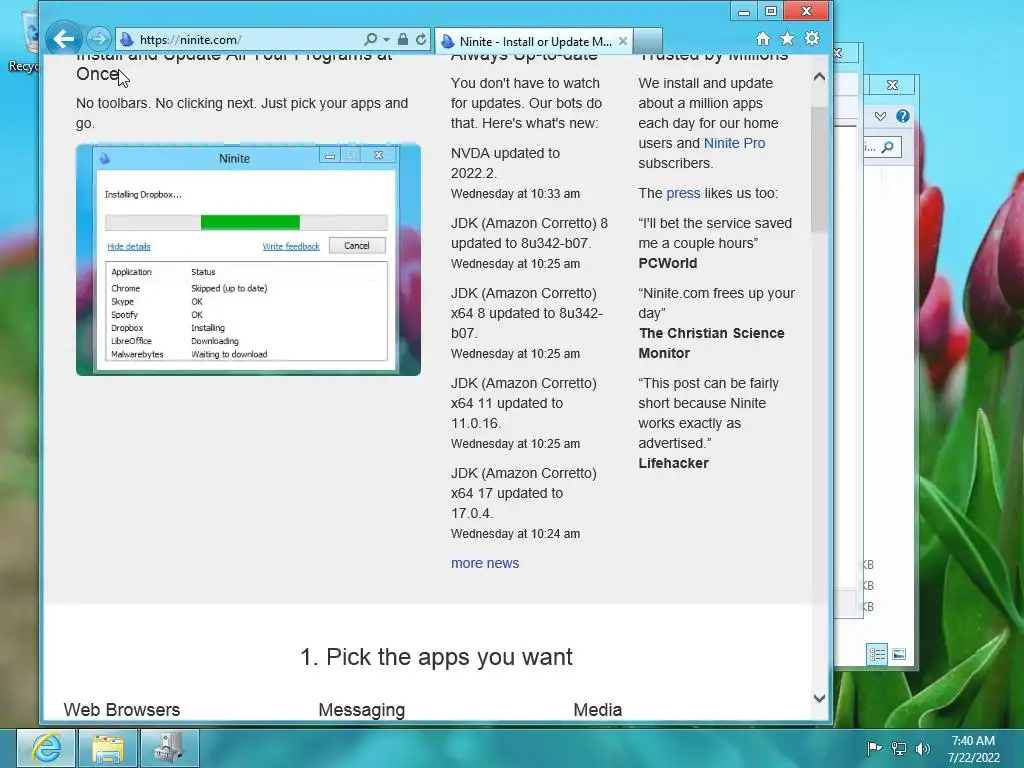The height and width of the screenshot is (768, 1024).
Task: Click The Christian Science Monitor text
Action: click(711, 343)
